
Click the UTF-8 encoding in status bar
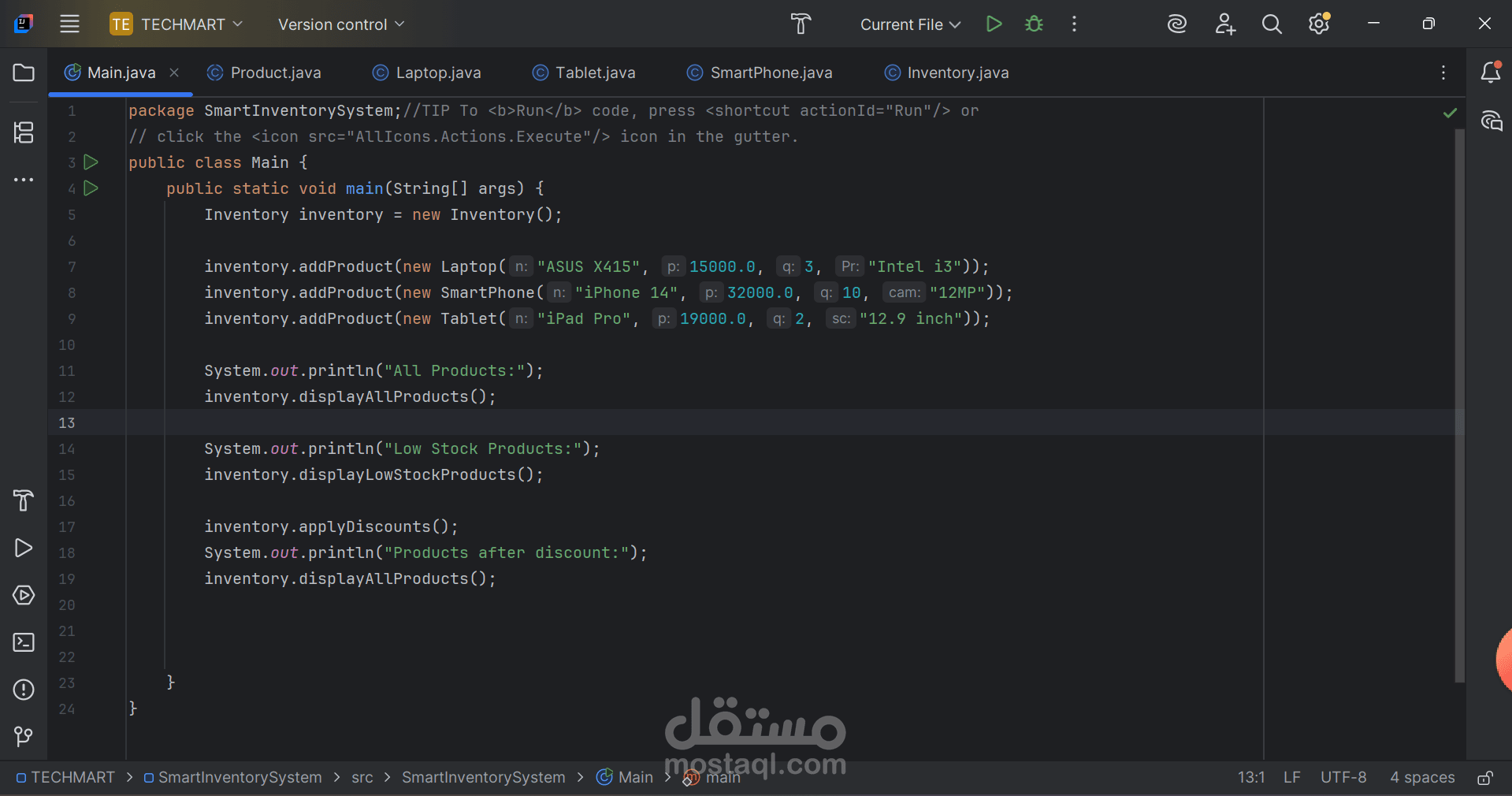[x=1343, y=778]
